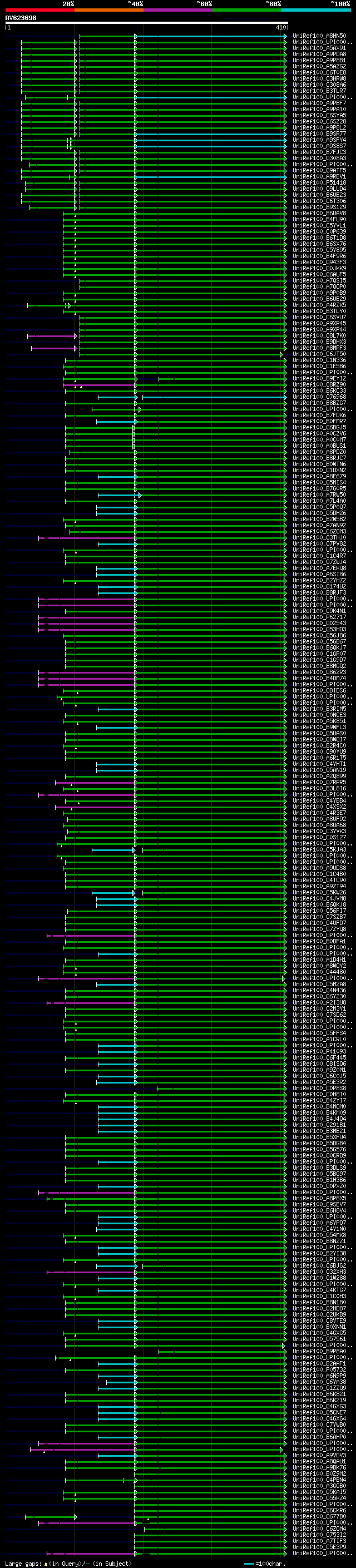Click query end position label 410

pyautogui.click(x=280, y=27)
